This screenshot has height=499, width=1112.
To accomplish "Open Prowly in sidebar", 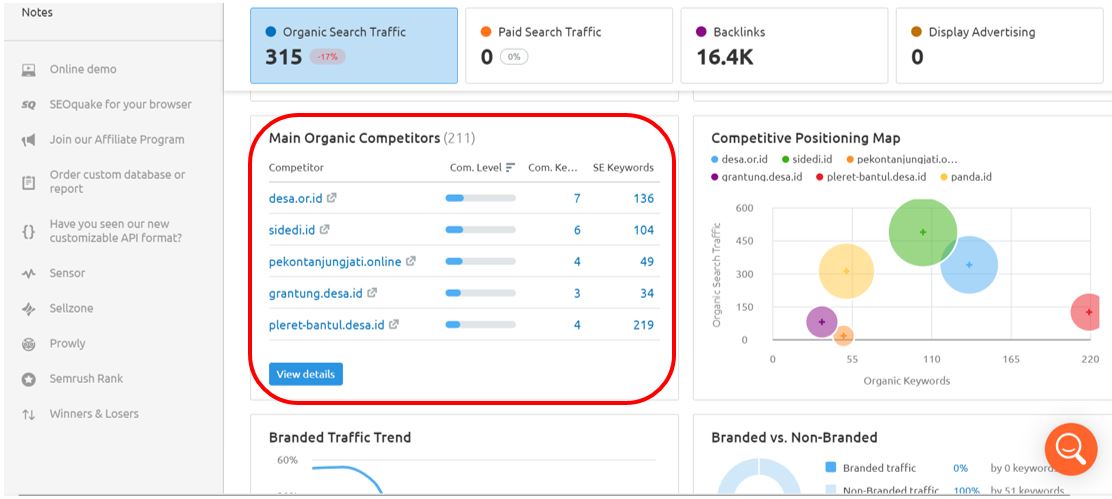I will pyautogui.click(x=67, y=344).
